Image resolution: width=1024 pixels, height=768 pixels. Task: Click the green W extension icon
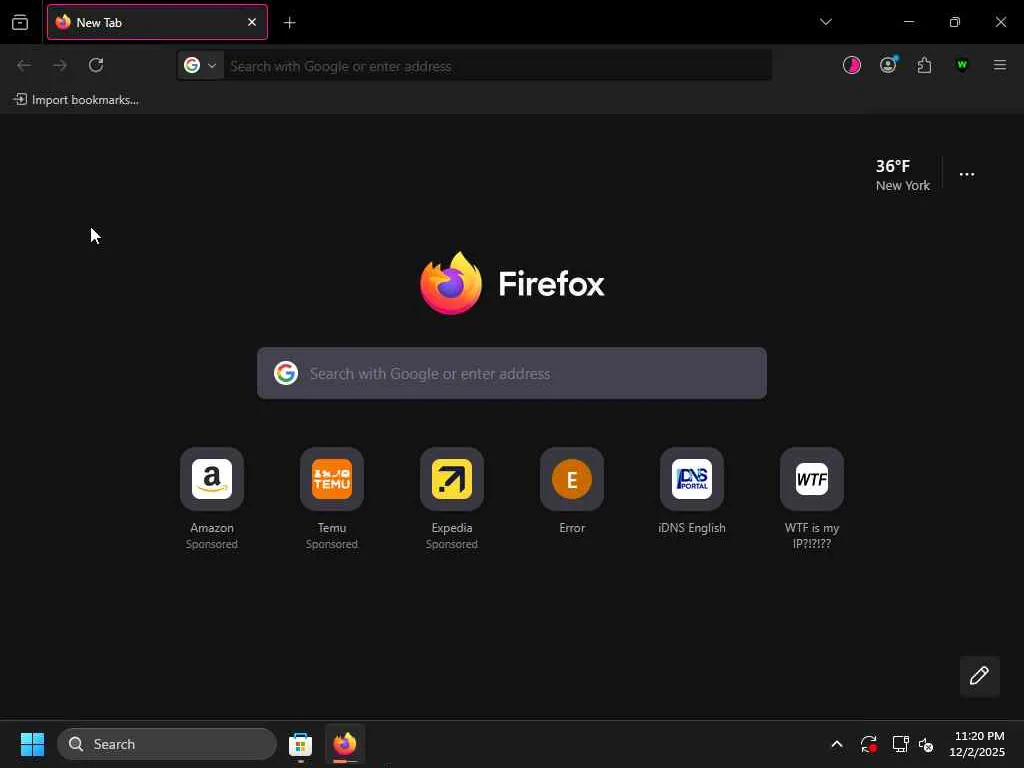point(961,65)
